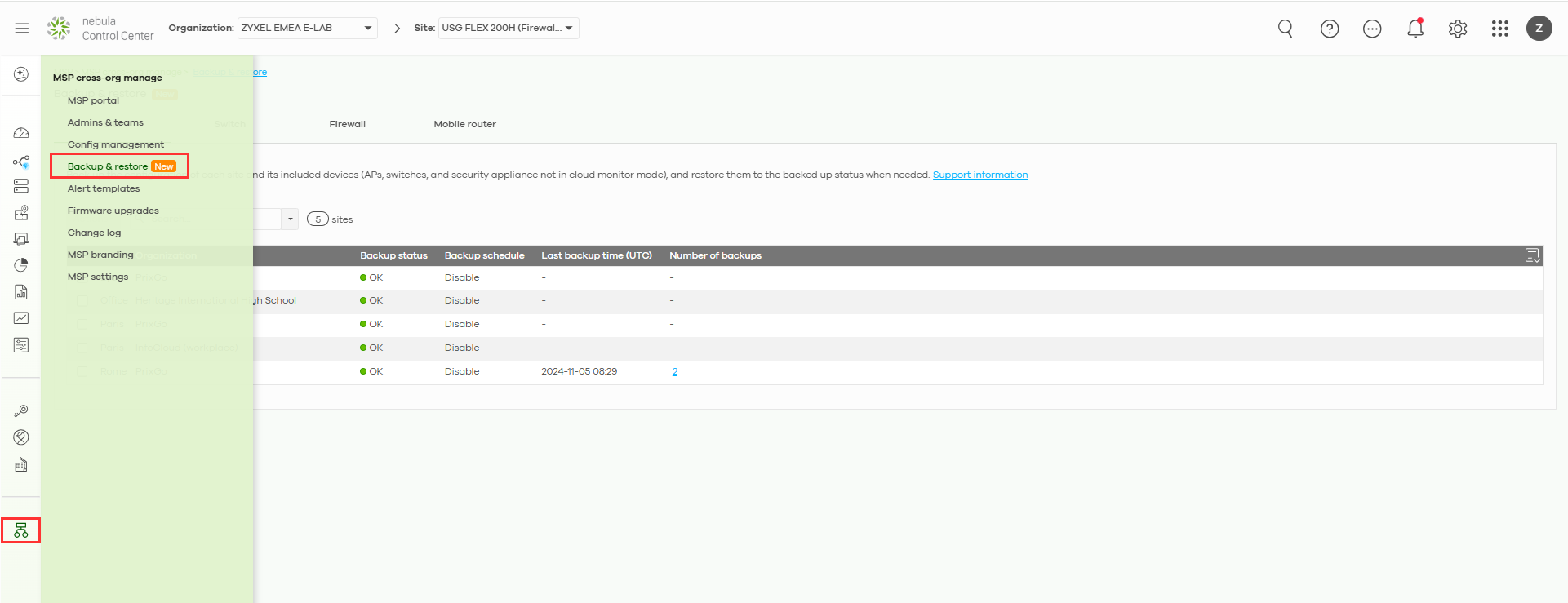Open Firmware upgrades menu item
This screenshot has height=603, width=1568.
tap(113, 211)
